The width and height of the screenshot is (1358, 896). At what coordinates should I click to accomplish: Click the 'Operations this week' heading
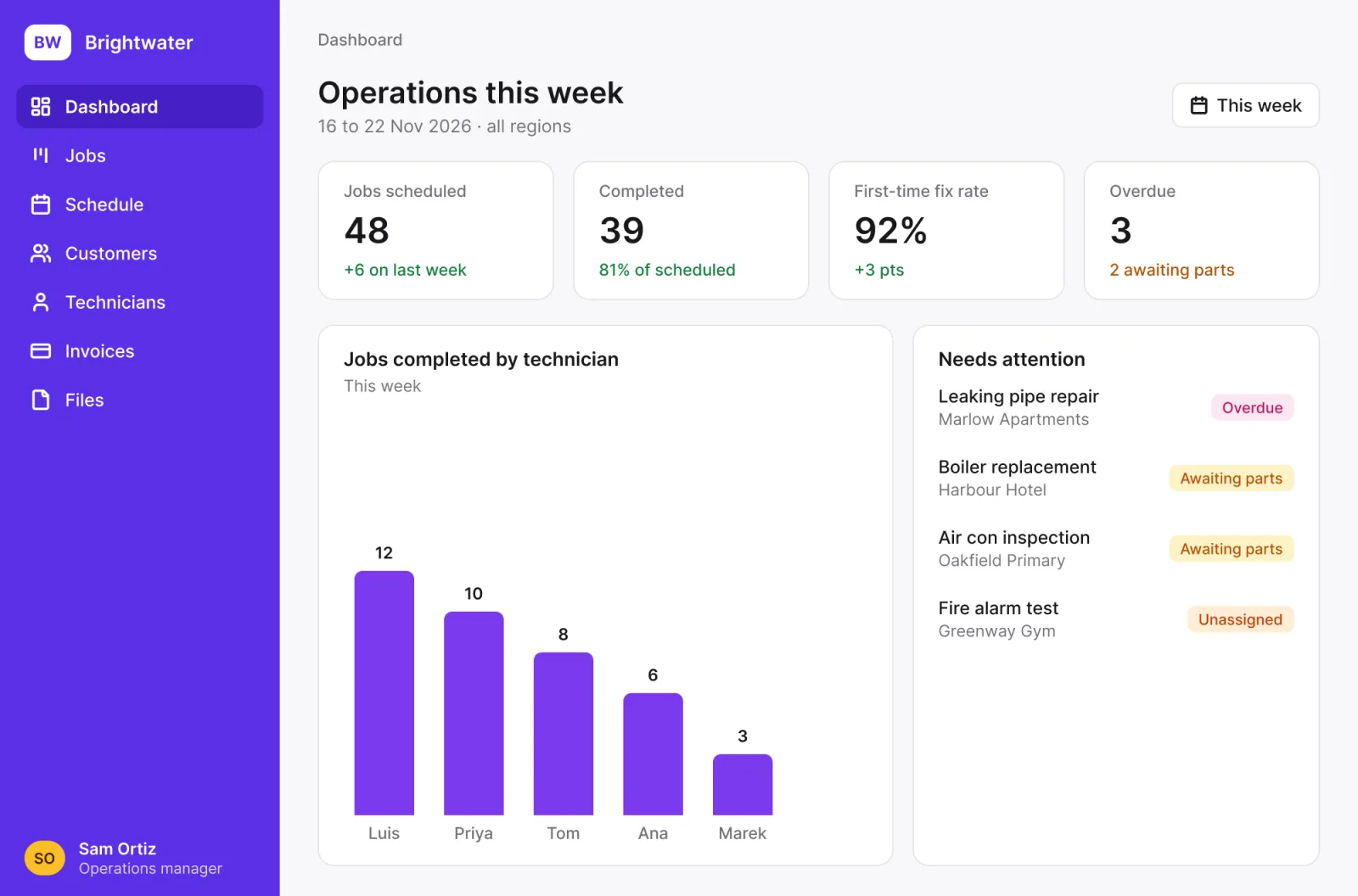pyautogui.click(x=471, y=92)
